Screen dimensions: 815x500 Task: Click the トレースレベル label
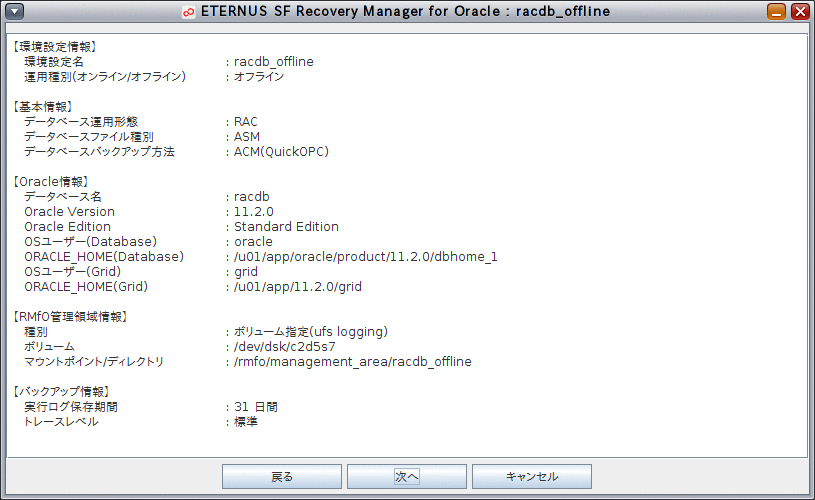[61, 422]
